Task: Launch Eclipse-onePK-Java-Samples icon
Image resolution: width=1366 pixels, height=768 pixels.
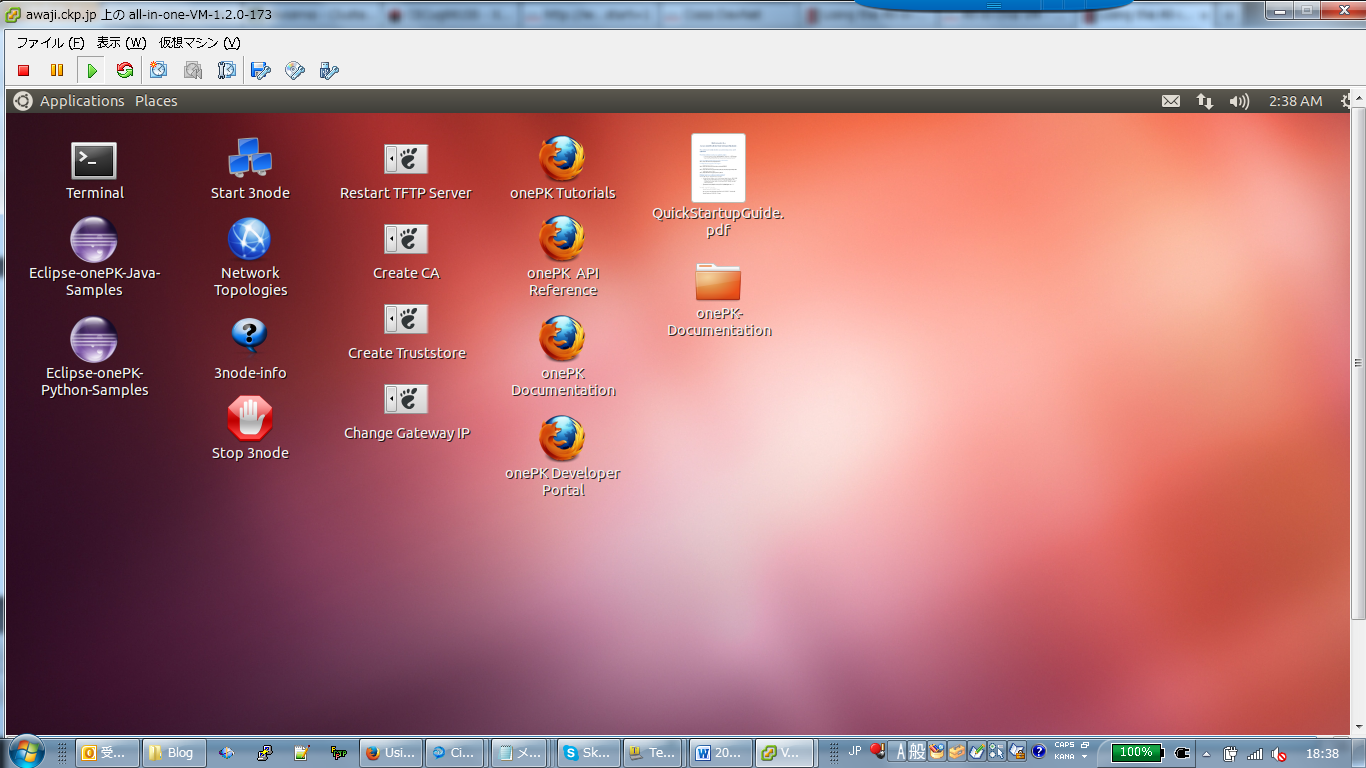Action: click(x=94, y=240)
